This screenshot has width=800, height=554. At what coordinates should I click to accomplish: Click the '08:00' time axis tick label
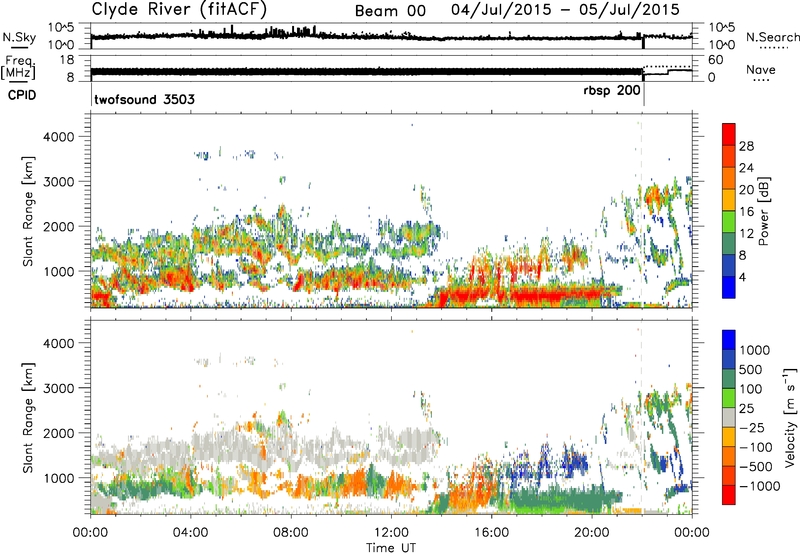coord(291,533)
